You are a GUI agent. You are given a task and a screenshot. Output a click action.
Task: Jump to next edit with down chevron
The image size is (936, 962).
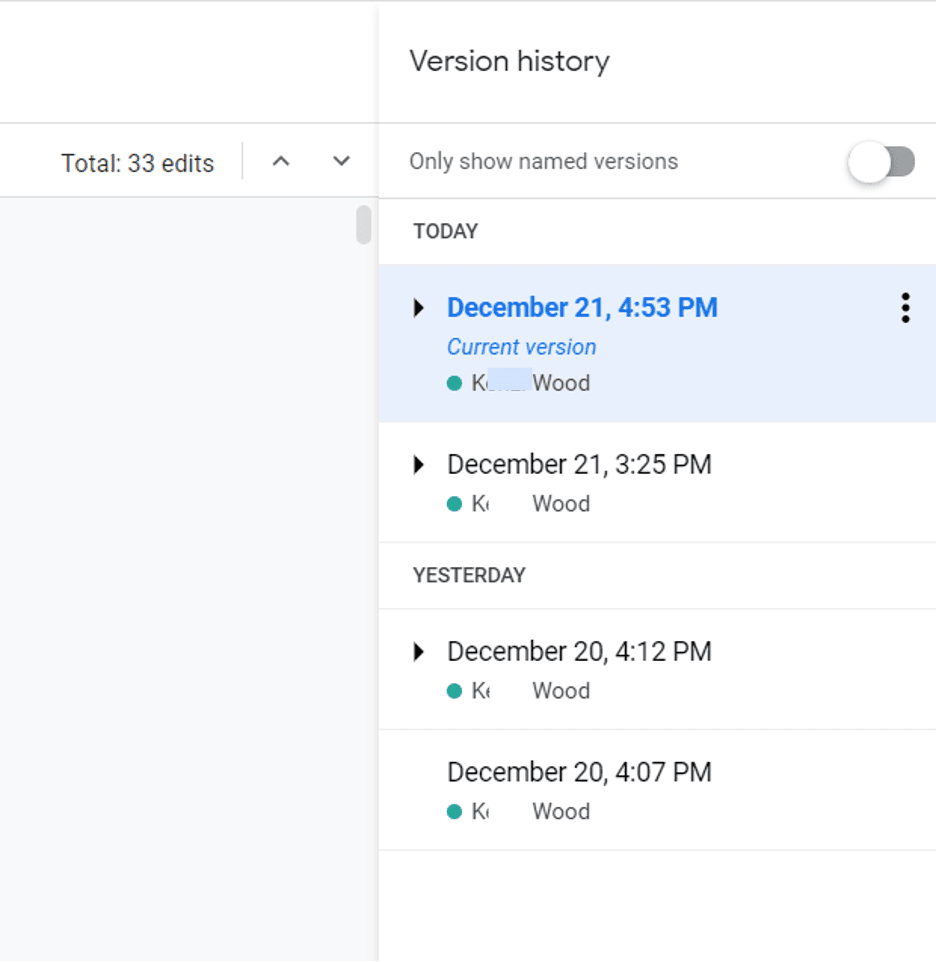341,161
